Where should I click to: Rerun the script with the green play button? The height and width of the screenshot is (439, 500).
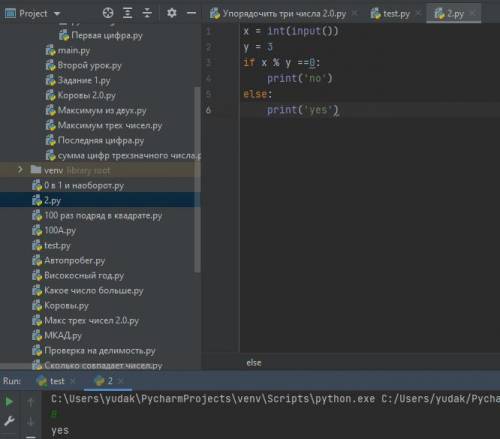(x=9, y=402)
